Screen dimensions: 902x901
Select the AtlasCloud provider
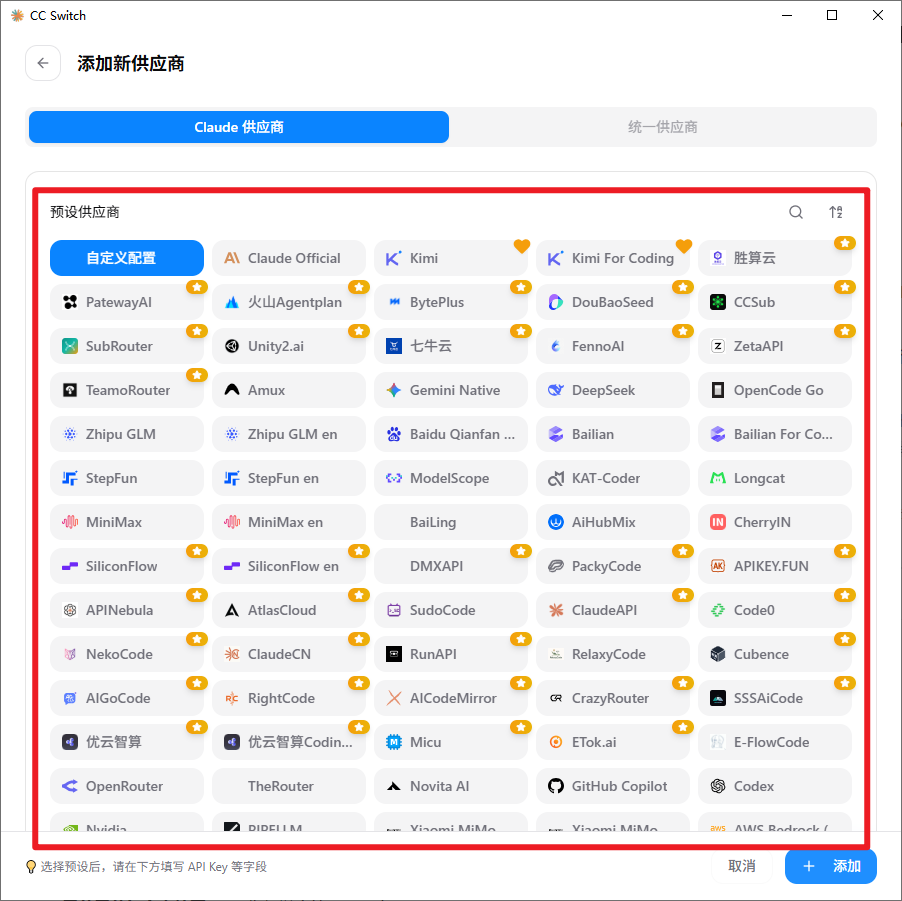(289, 610)
